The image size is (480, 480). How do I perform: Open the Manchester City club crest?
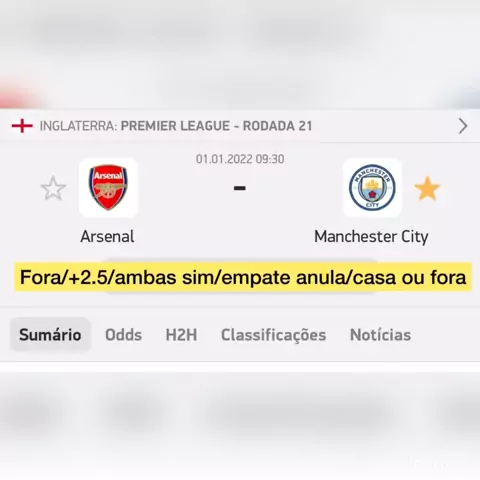click(372, 188)
